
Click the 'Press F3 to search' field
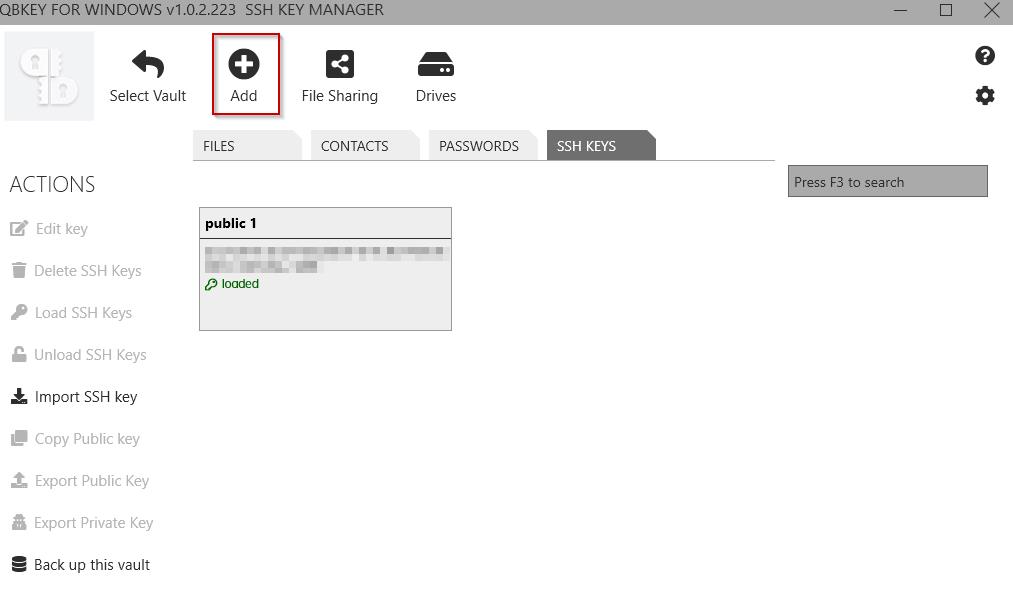tap(888, 181)
